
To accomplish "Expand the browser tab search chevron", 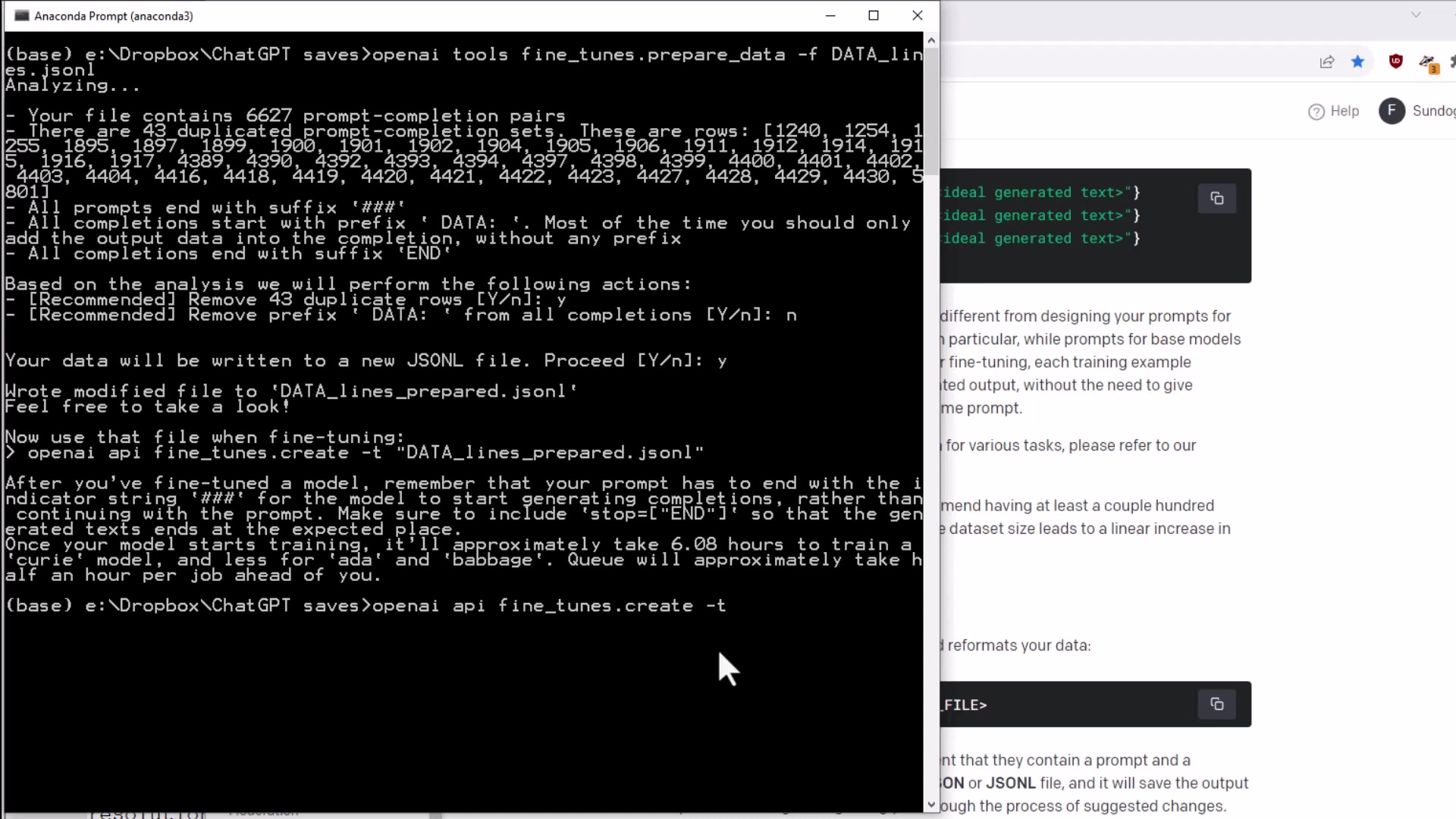I will click(x=1416, y=14).
